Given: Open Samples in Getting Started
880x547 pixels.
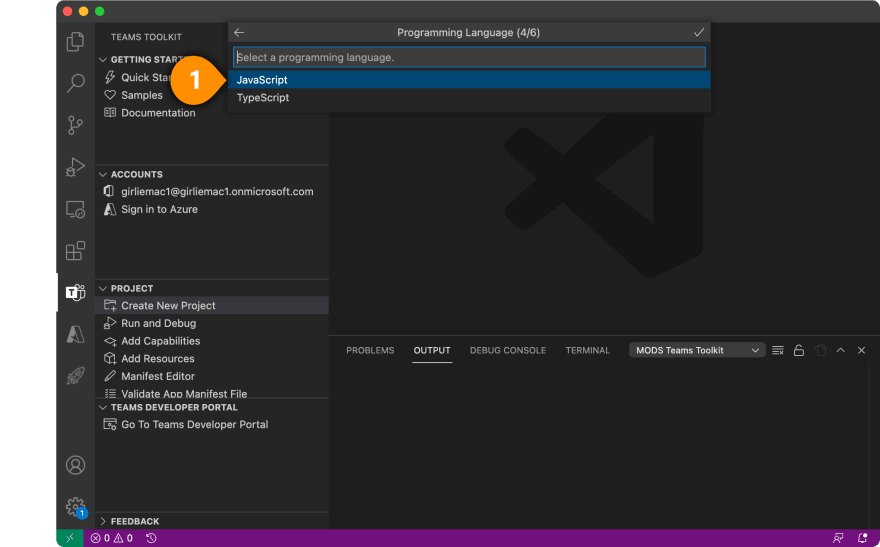Looking at the screenshot, I should [141, 95].
